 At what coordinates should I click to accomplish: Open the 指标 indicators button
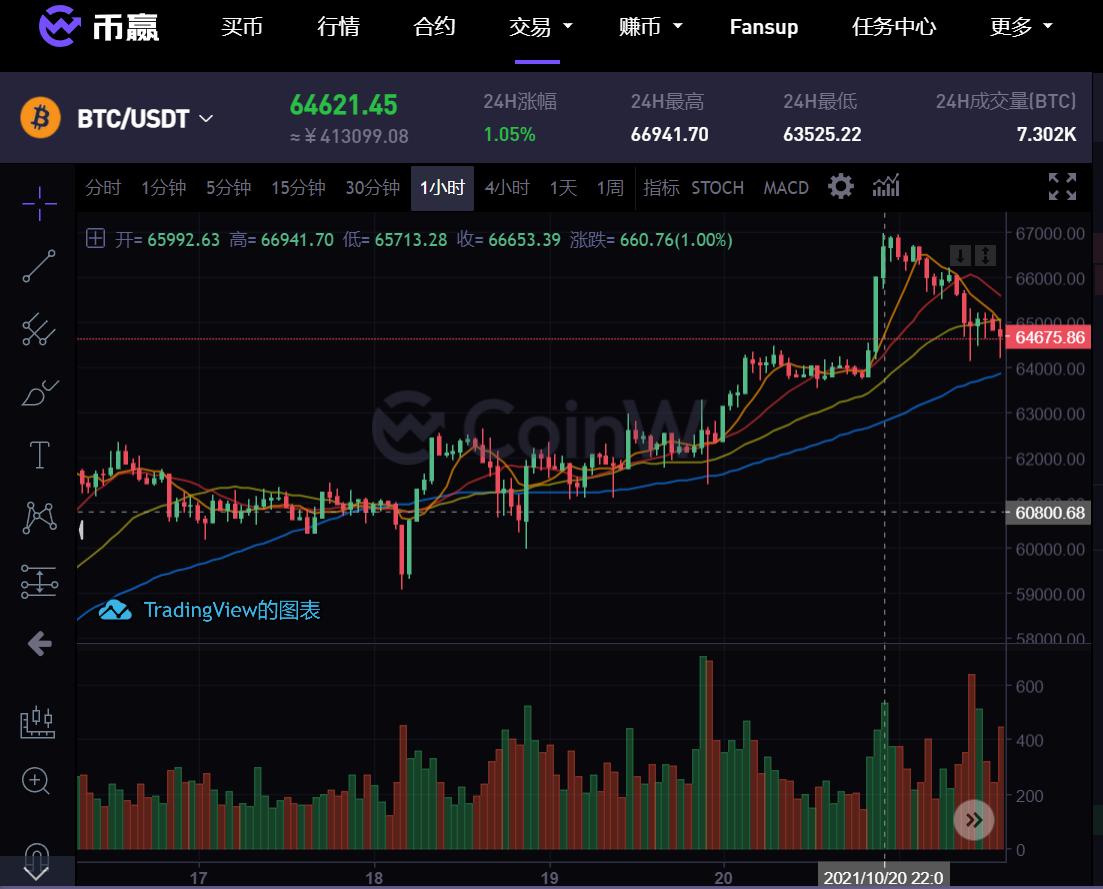661,188
